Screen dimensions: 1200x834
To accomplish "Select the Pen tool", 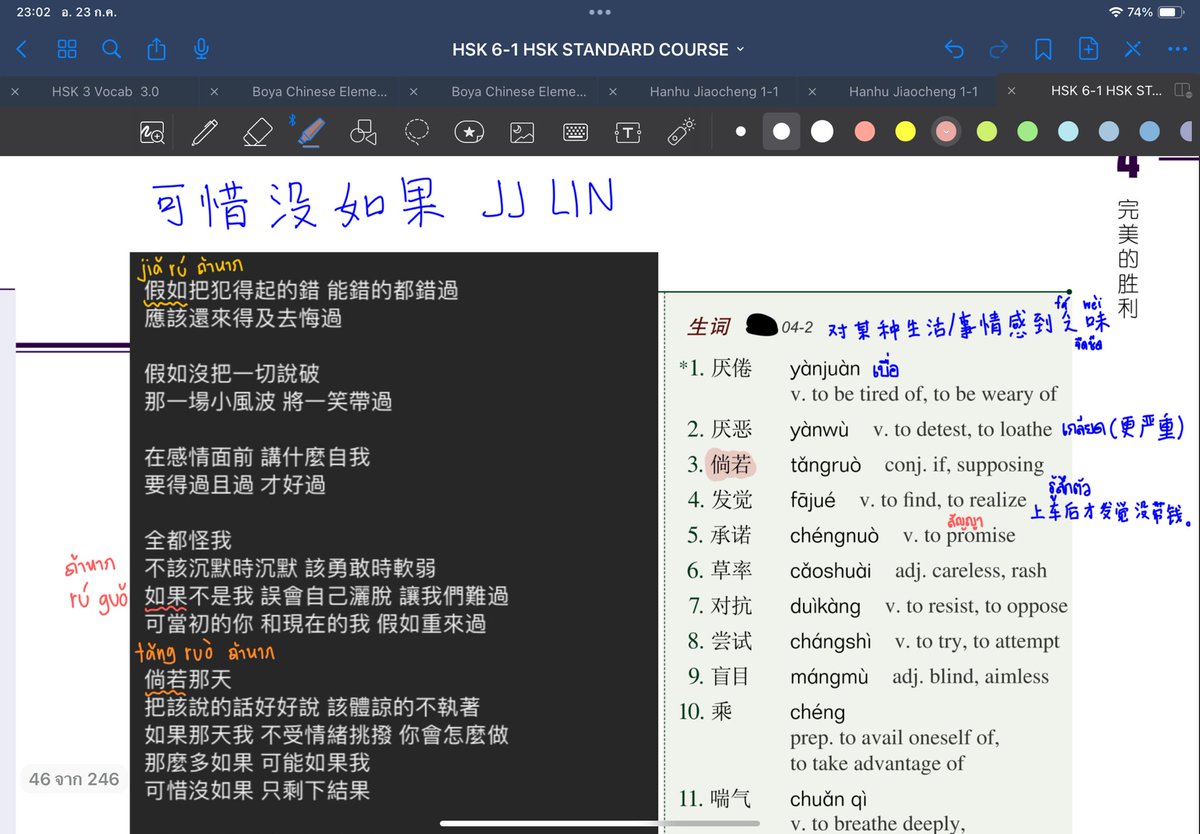I will (x=205, y=132).
